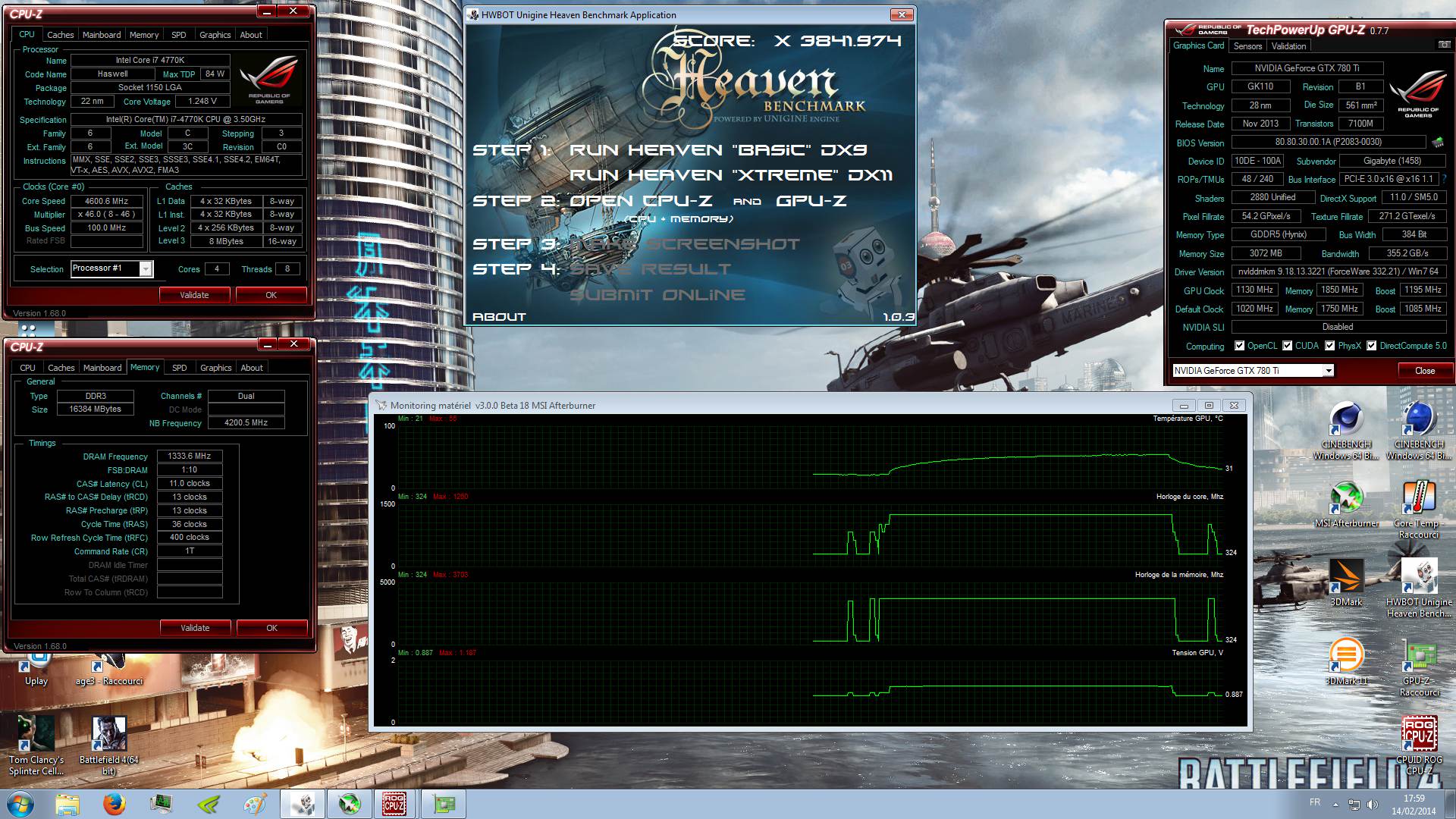This screenshot has height=819, width=1456.
Task: Click ABOUT in the Heaven Benchmark window
Action: point(498,317)
